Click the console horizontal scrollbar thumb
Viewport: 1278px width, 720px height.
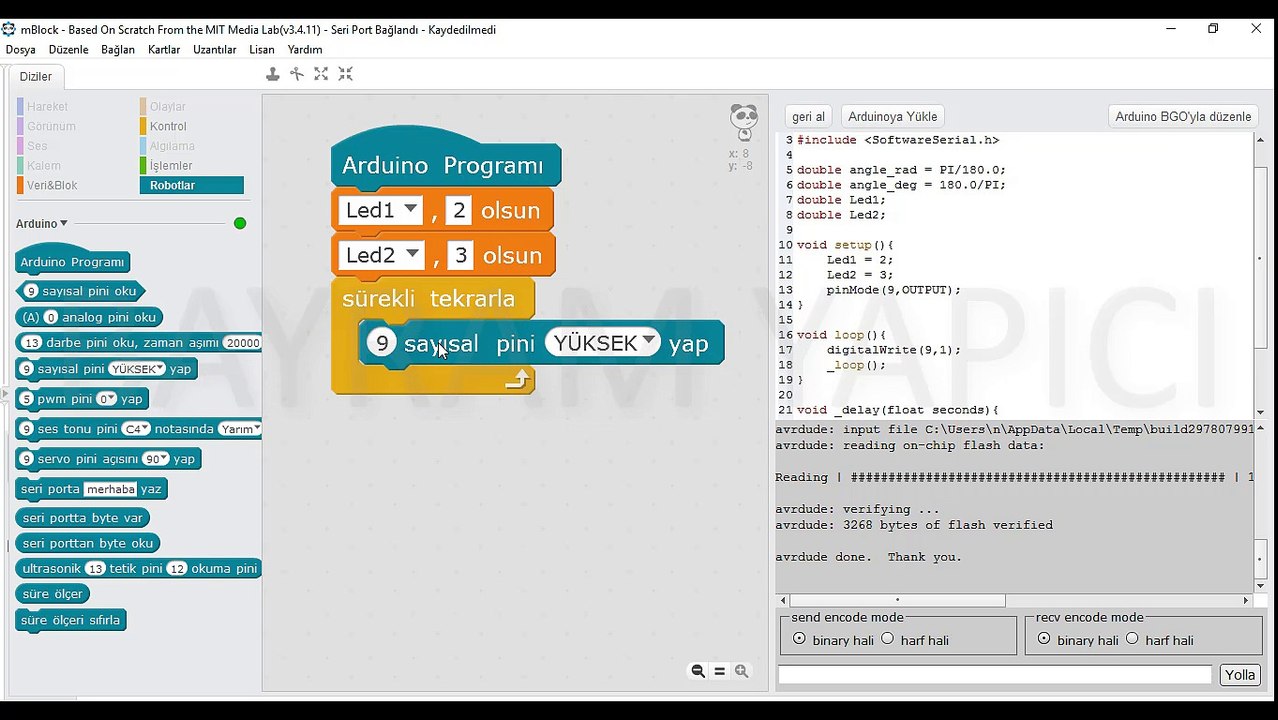pos(896,600)
